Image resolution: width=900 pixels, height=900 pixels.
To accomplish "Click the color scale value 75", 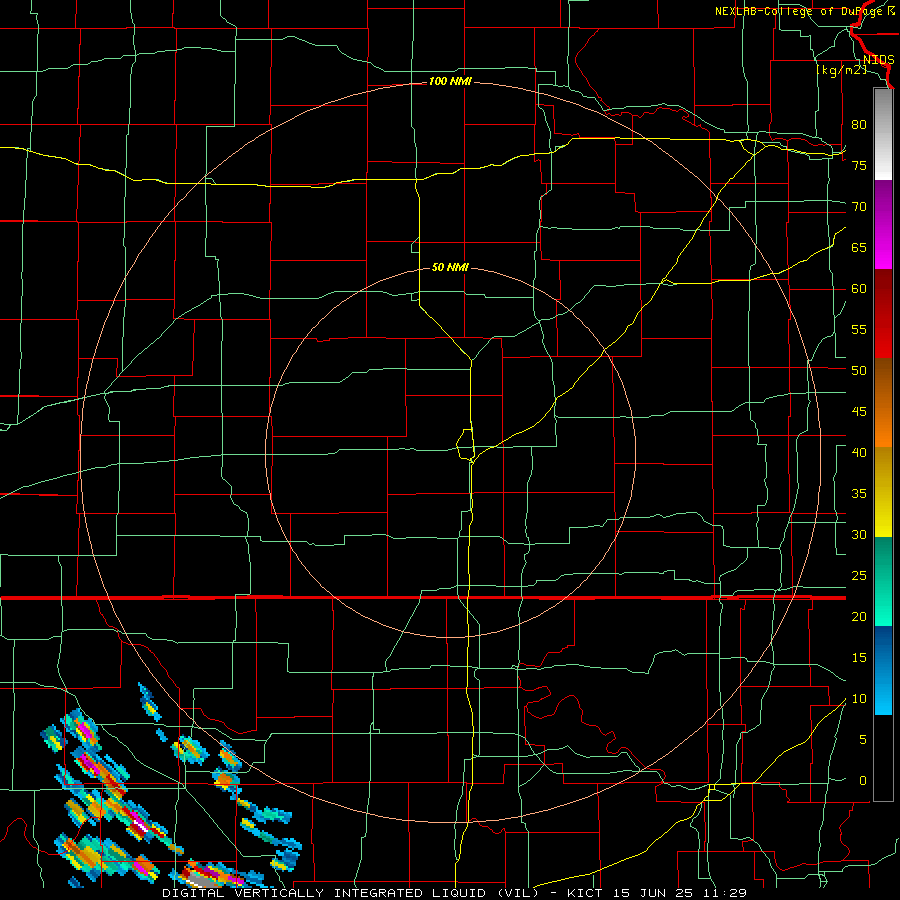I will click(x=859, y=165).
